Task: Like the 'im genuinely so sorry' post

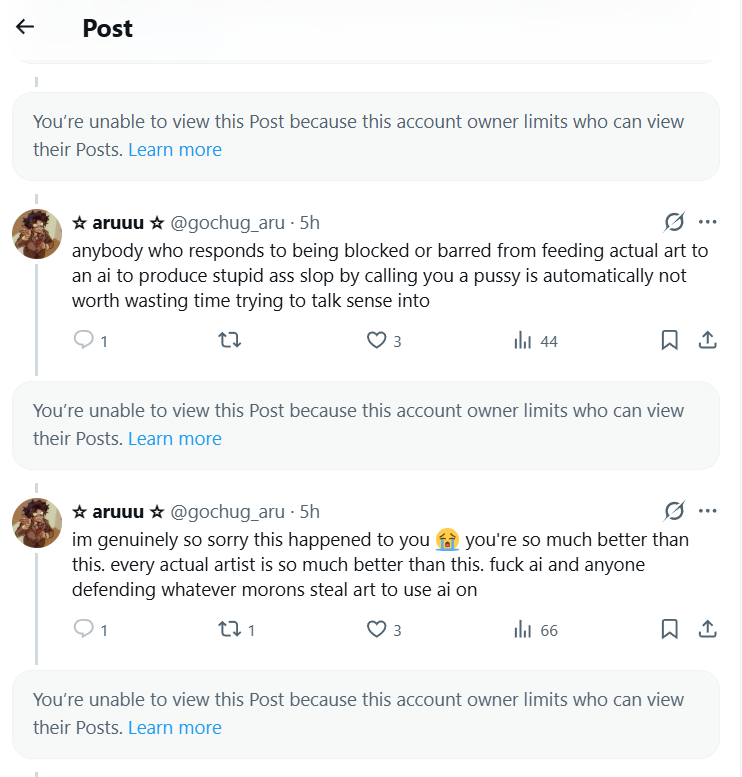Action: (x=376, y=630)
